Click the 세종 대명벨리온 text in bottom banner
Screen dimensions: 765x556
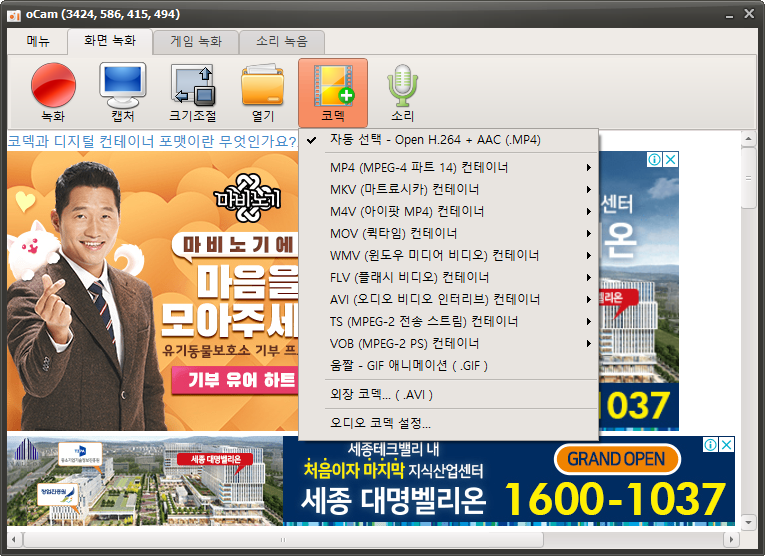[393, 501]
